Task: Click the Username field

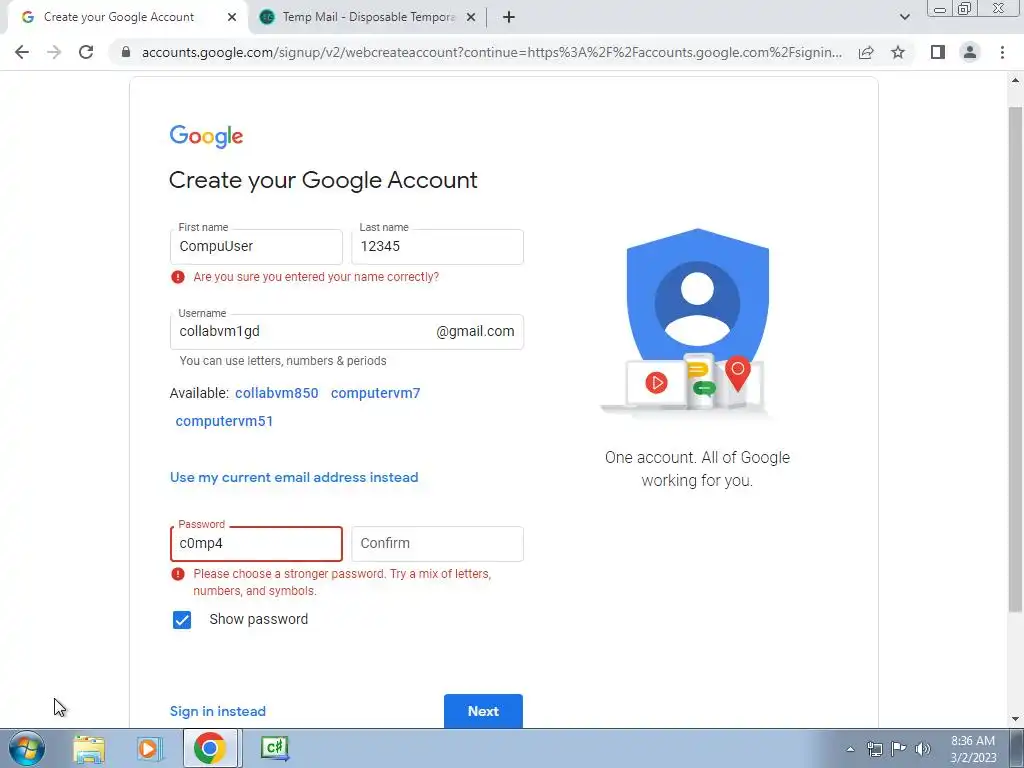Action: 347,332
